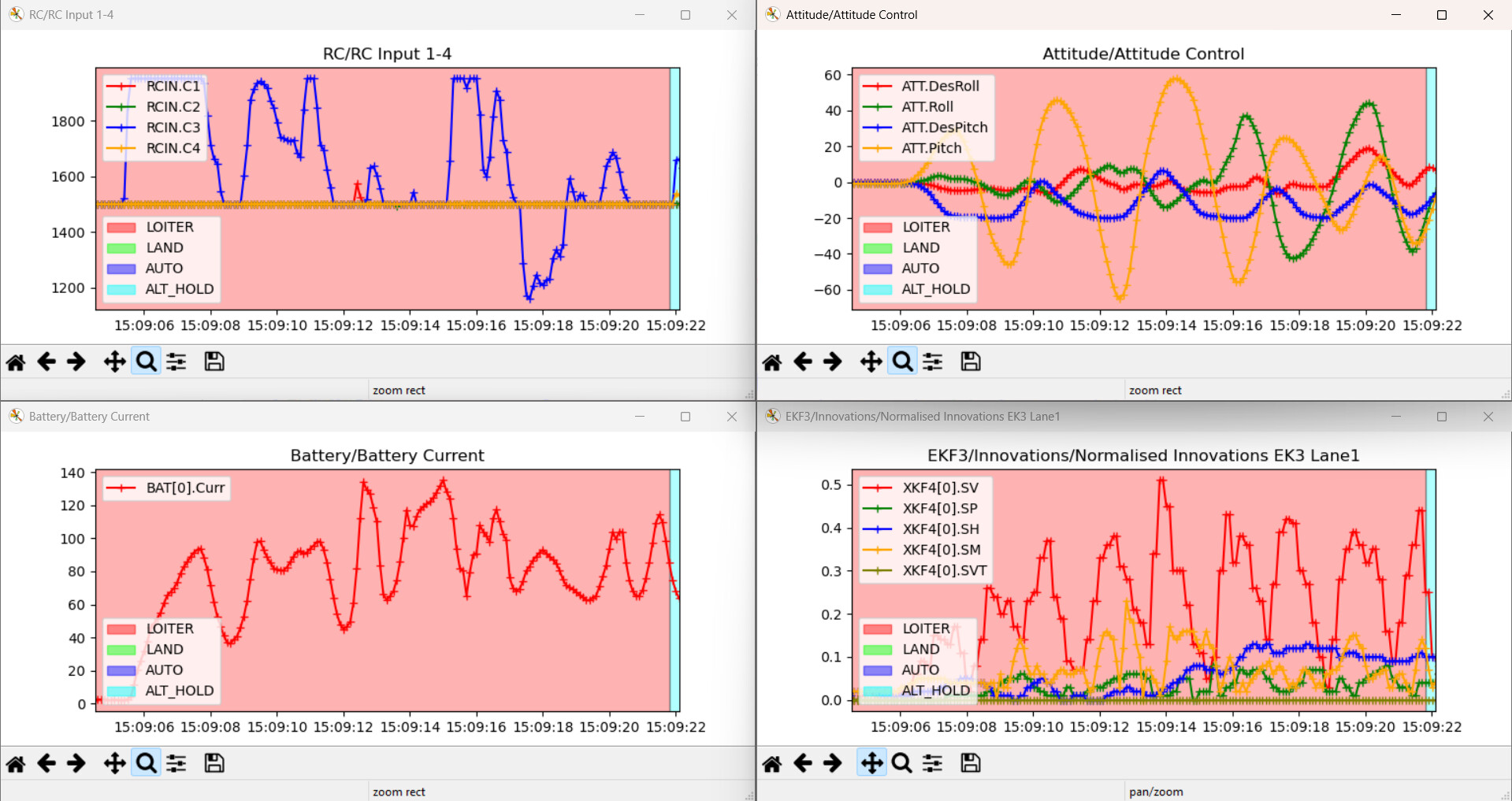Toggle zoom rectangle in the Attitude Control window

[x=902, y=362]
